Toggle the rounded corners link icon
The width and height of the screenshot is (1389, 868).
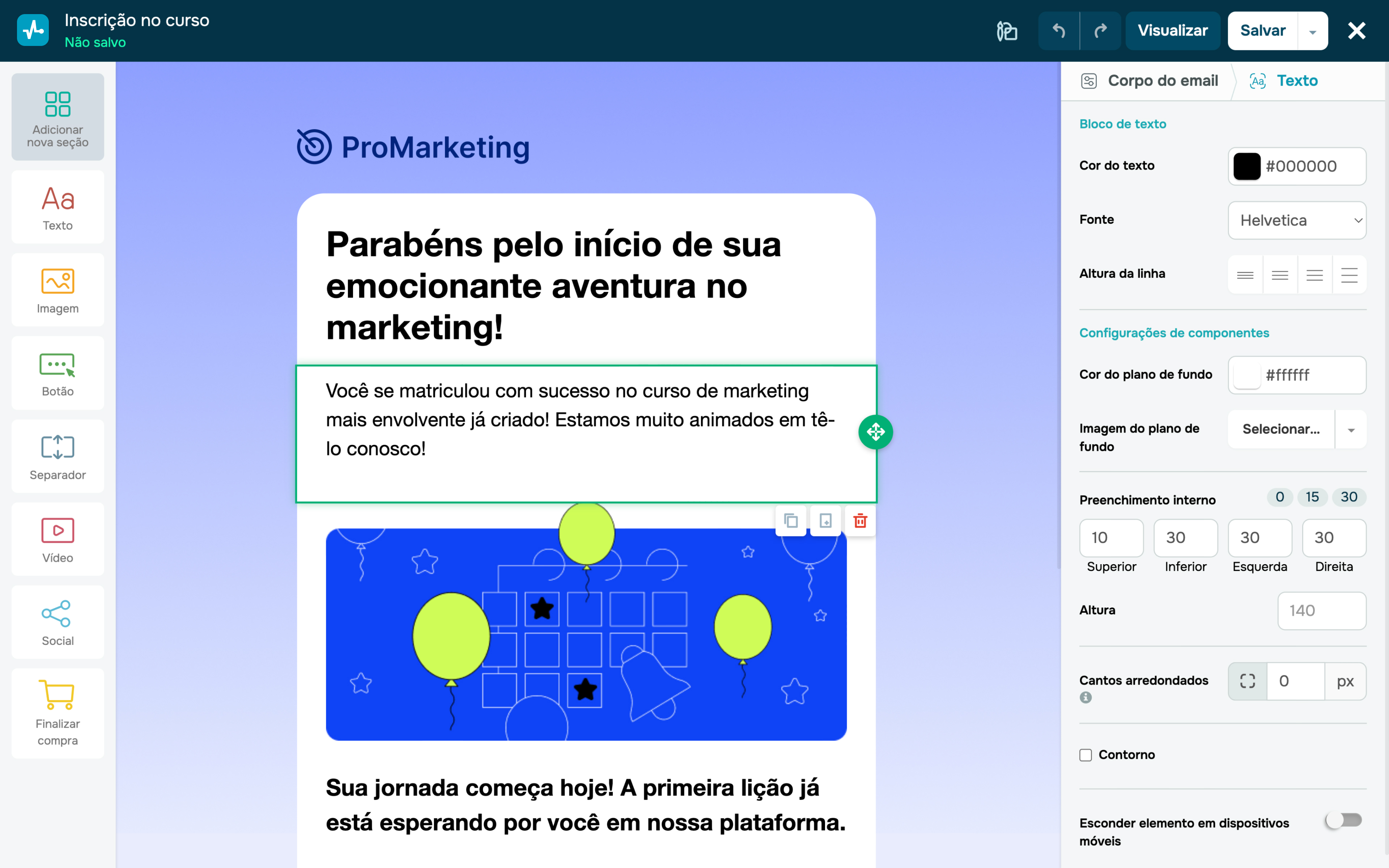1247,681
